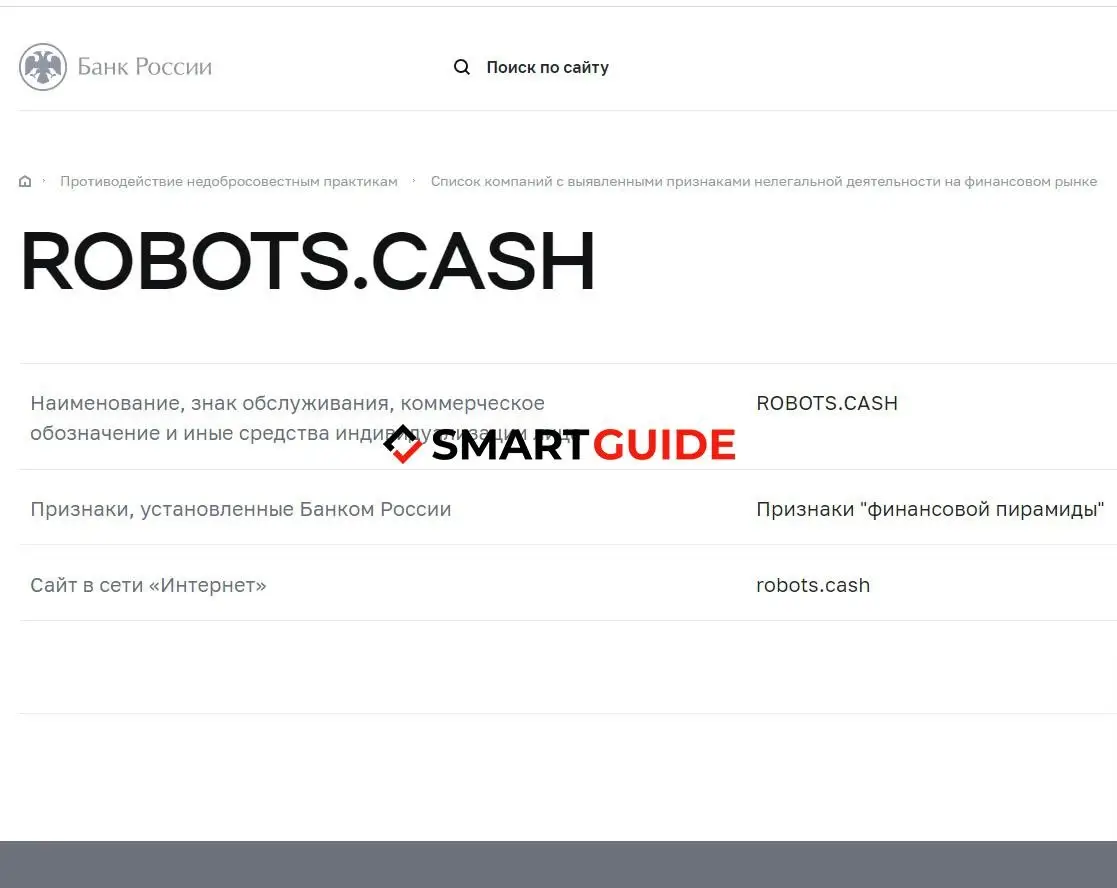1117x888 pixels.
Task: Select the ROBOTS.CASH page heading
Action: pyautogui.click(x=307, y=260)
